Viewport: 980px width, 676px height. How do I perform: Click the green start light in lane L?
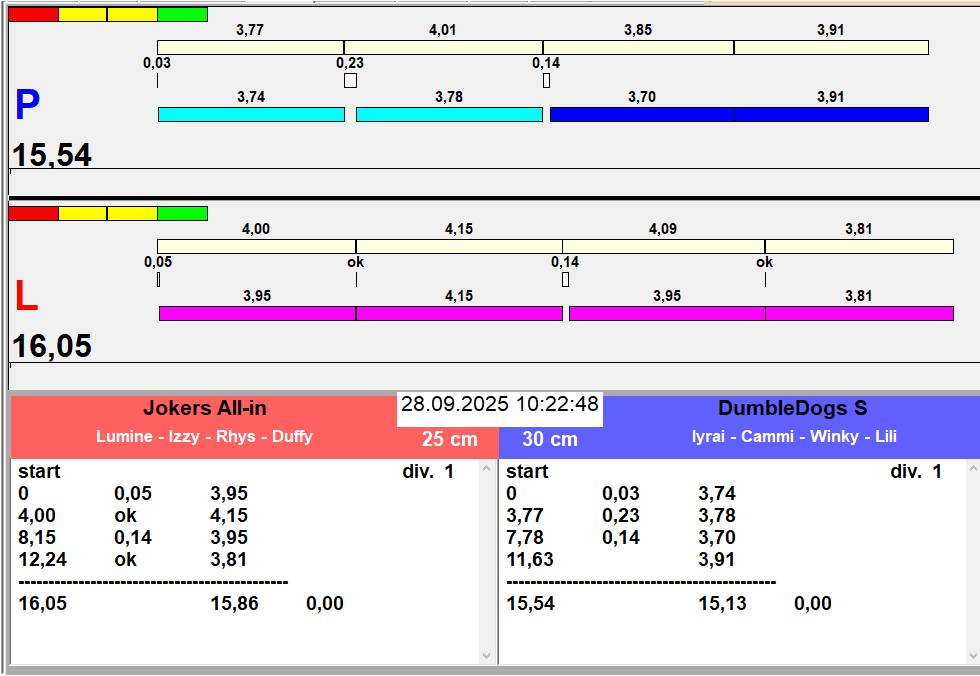[182, 214]
